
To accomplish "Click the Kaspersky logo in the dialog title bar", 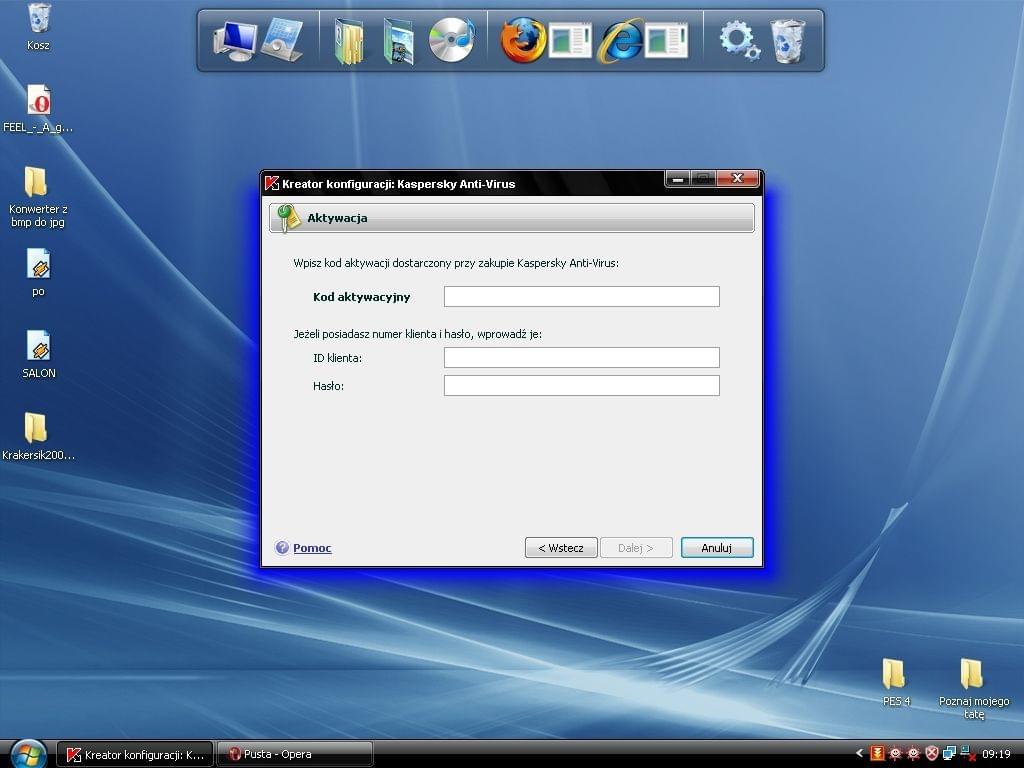I will [272, 184].
